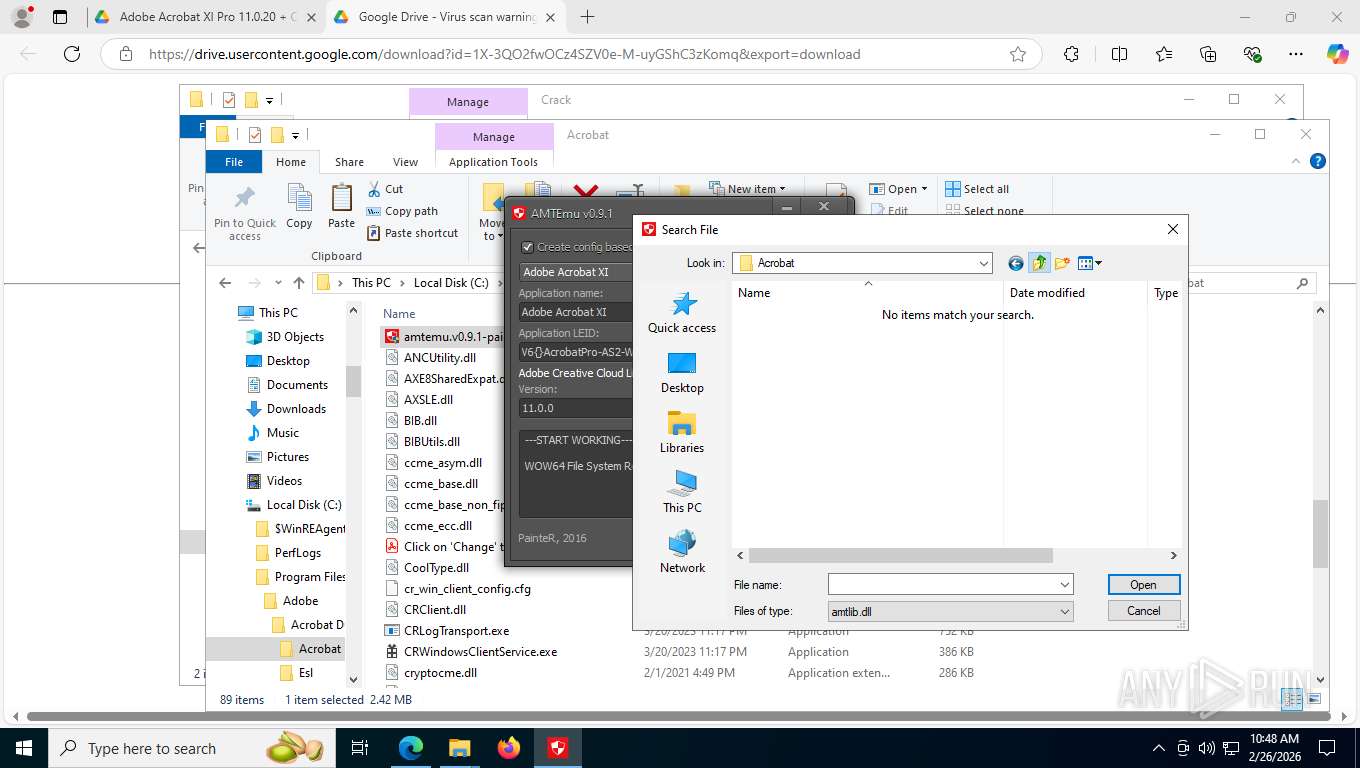
Task: Click the Application name field in AMTEmu
Action: (x=576, y=312)
